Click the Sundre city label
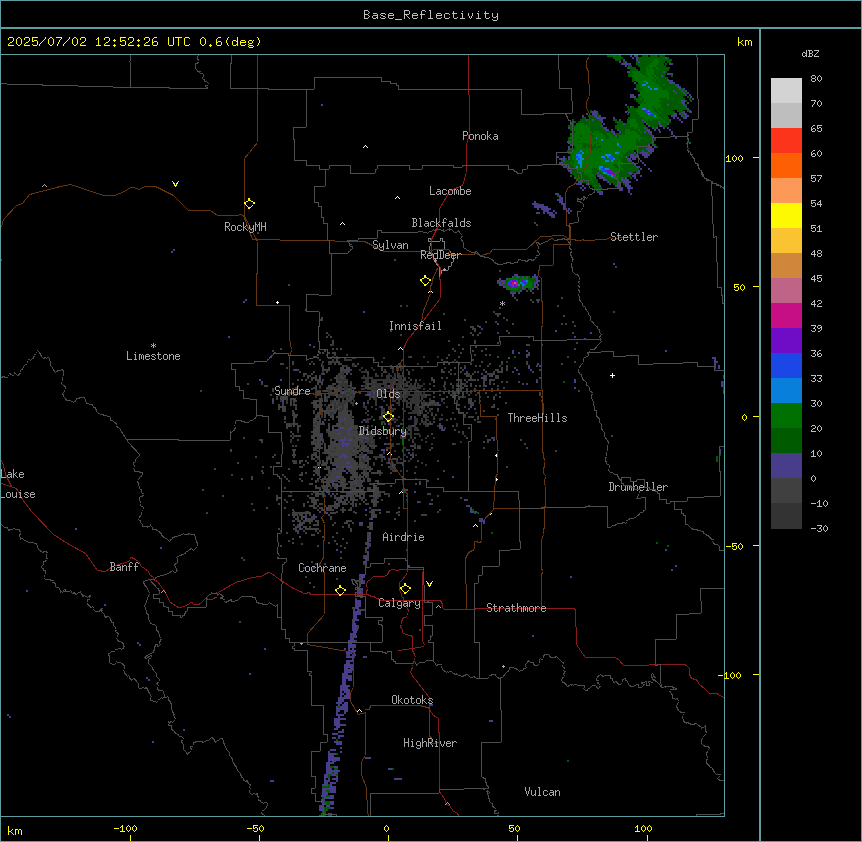This screenshot has width=862, height=842. (x=292, y=391)
